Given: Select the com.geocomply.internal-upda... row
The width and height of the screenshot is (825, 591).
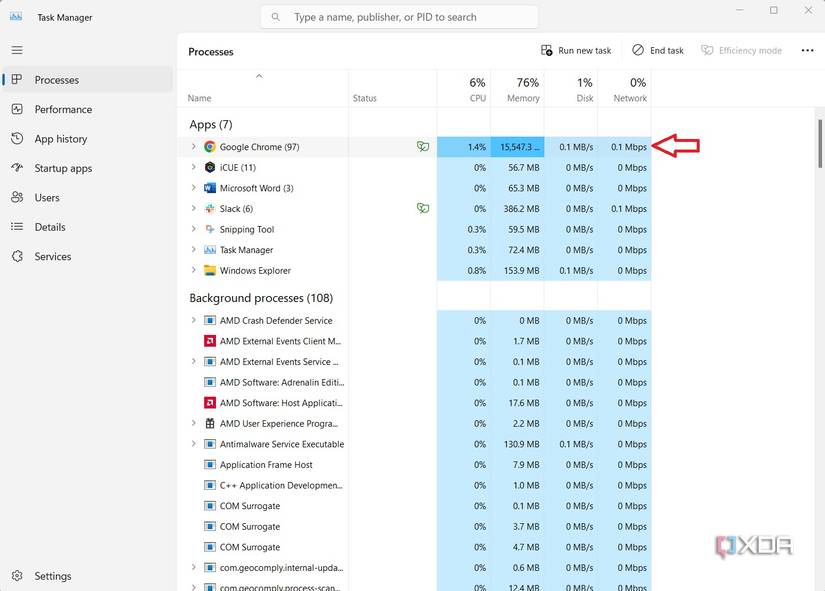Looking at the screenshot, I should pos(415,568).
